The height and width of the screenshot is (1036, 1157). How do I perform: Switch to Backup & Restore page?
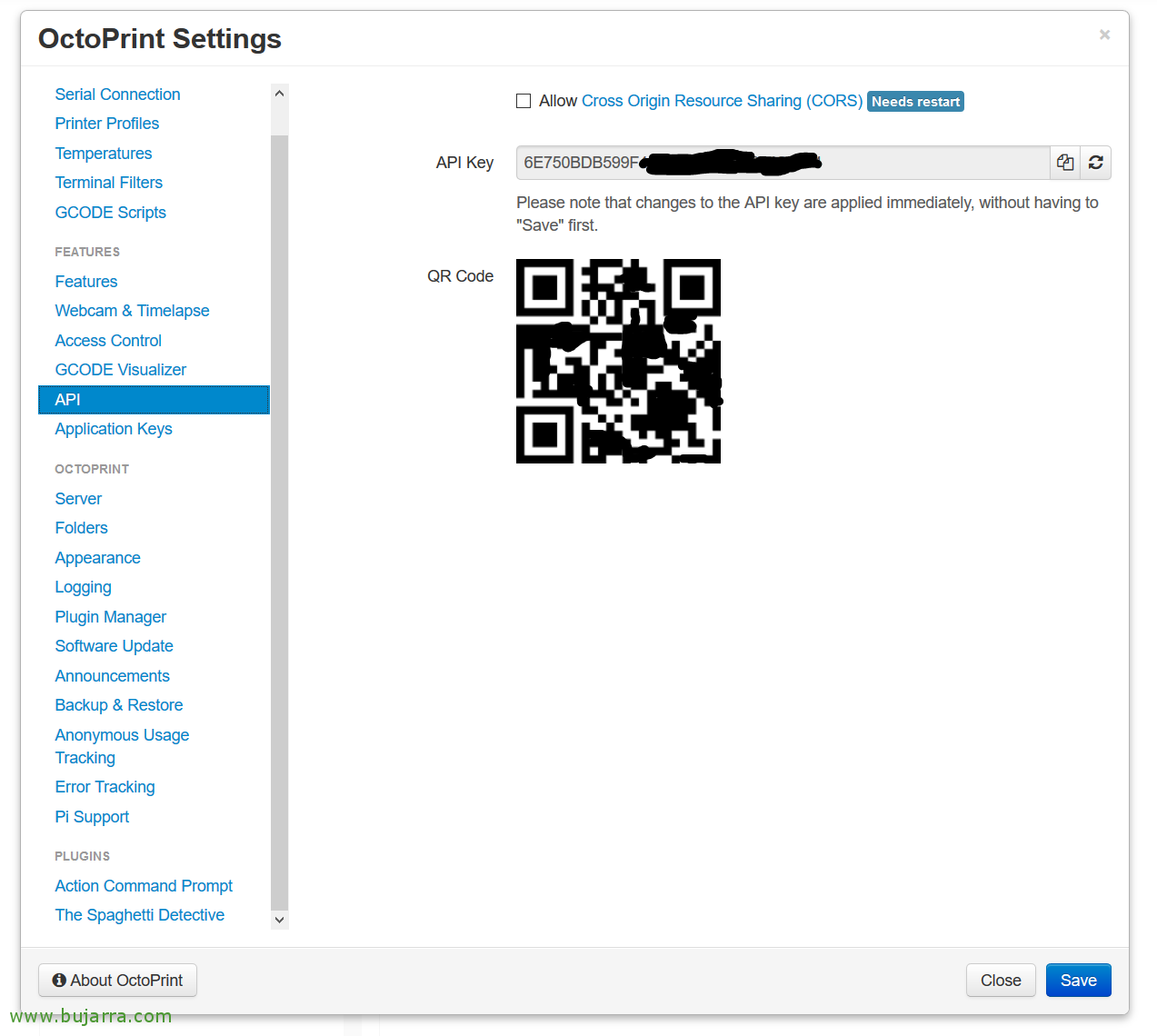click(x=119, y=705)
